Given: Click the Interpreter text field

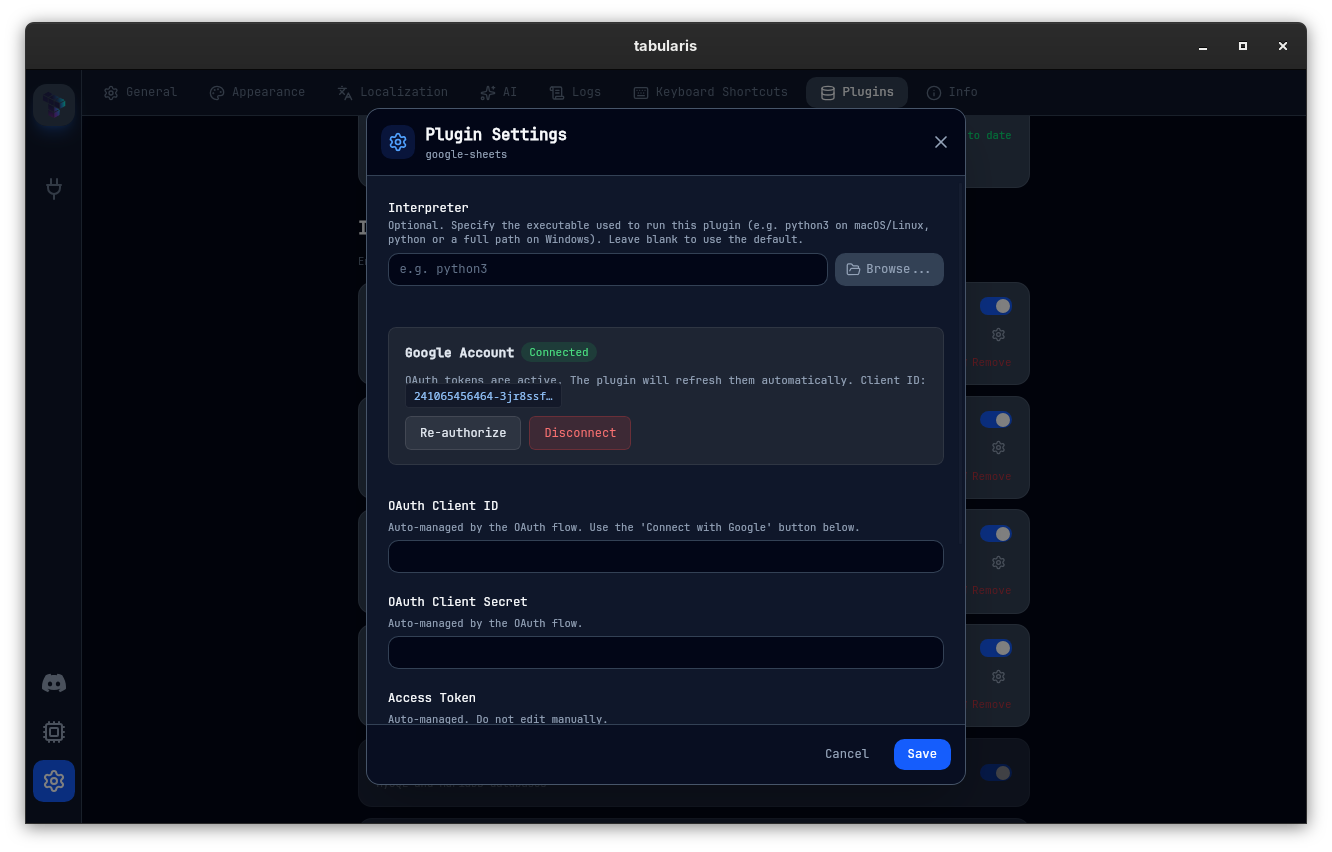Looking at the screenshot, I should (x=607, y=269).
